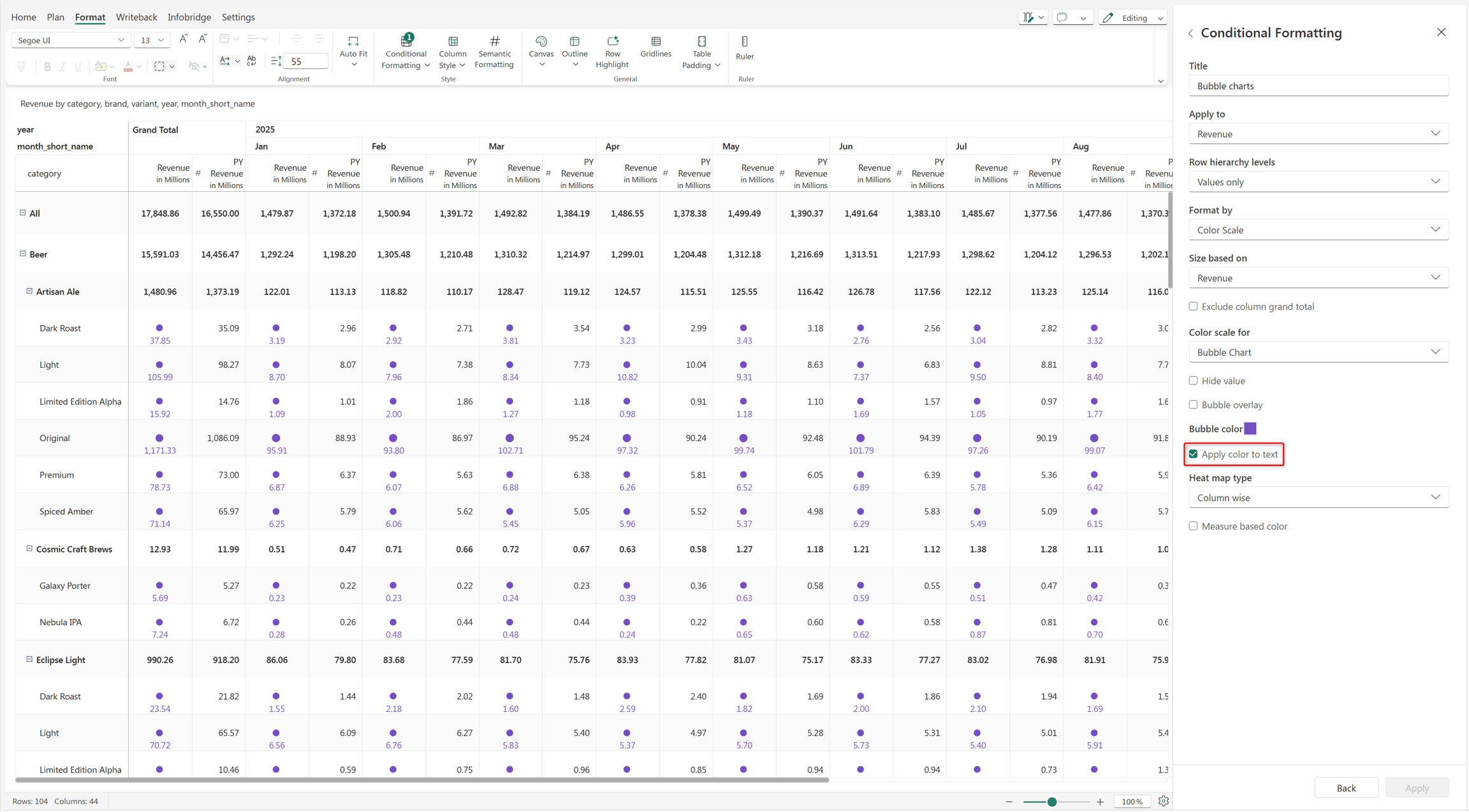This screenshot has height=812, width=1469.
Task: Click the Ruler icon
Action: 745,48
